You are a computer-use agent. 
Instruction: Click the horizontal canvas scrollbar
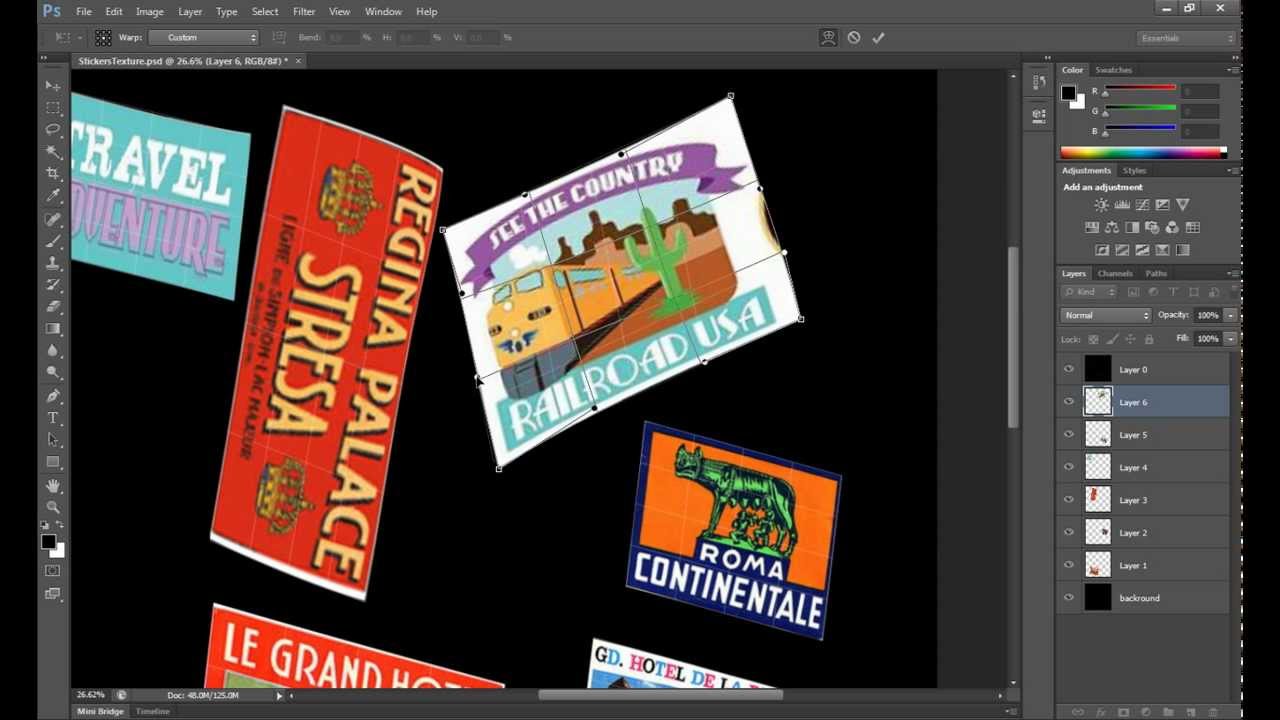(660, 695)
